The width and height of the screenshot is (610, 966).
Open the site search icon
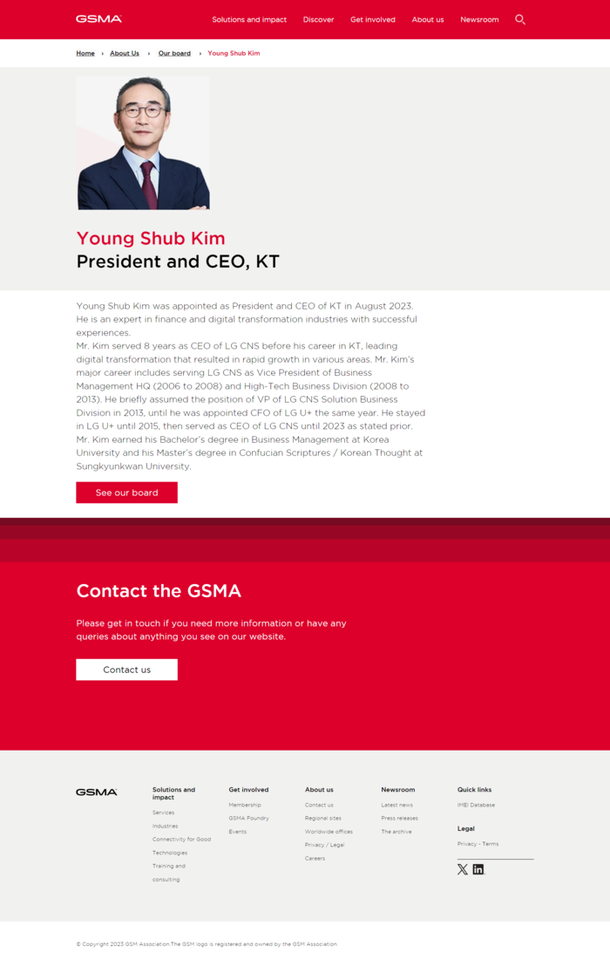[x=519, y=19]
